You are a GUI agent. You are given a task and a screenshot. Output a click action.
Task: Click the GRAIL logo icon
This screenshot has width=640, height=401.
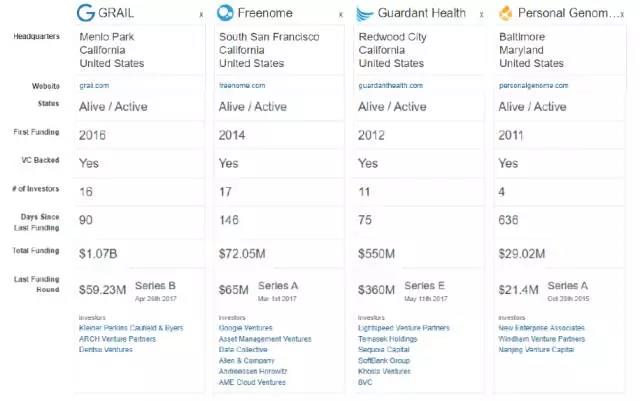87,15
